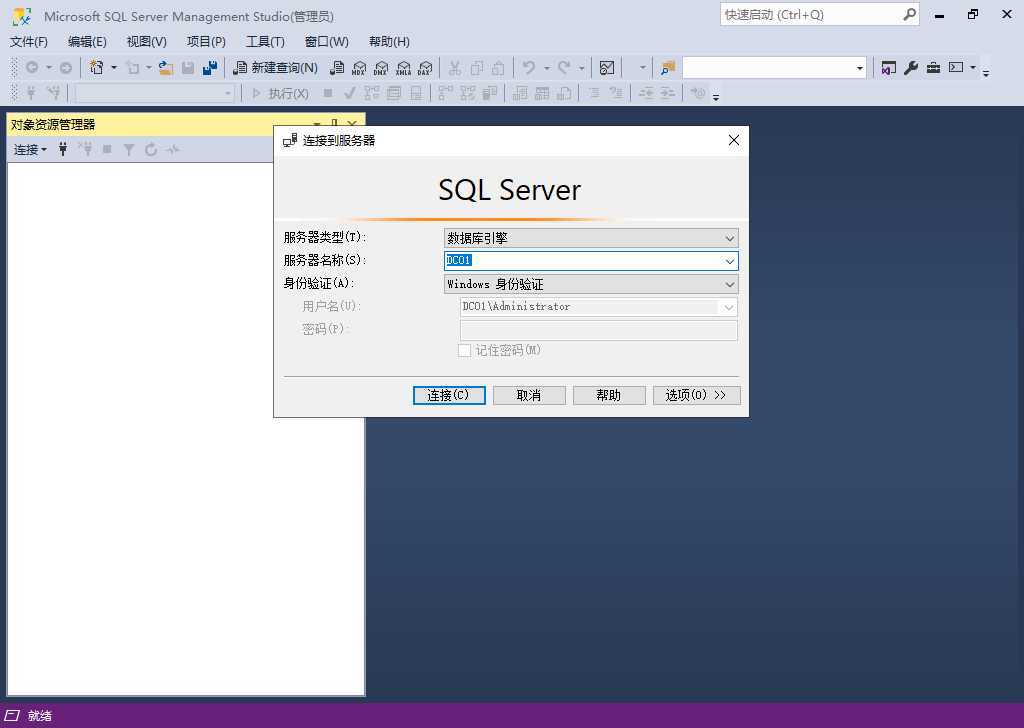Open the 项目(P) menu

point(206,42)
